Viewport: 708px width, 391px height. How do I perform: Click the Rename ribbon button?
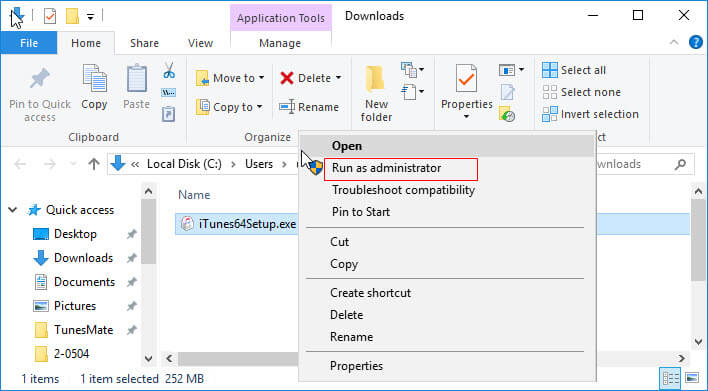click(x=308, y=107)
